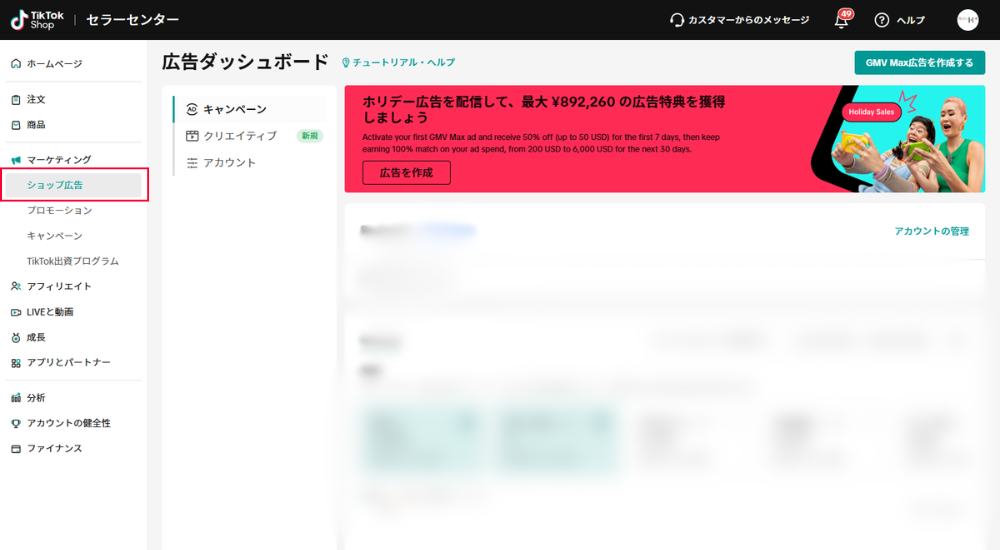Open the notification bell
Image resolution: width=1000 pixels, height=550 pixels.
[841, 20]
